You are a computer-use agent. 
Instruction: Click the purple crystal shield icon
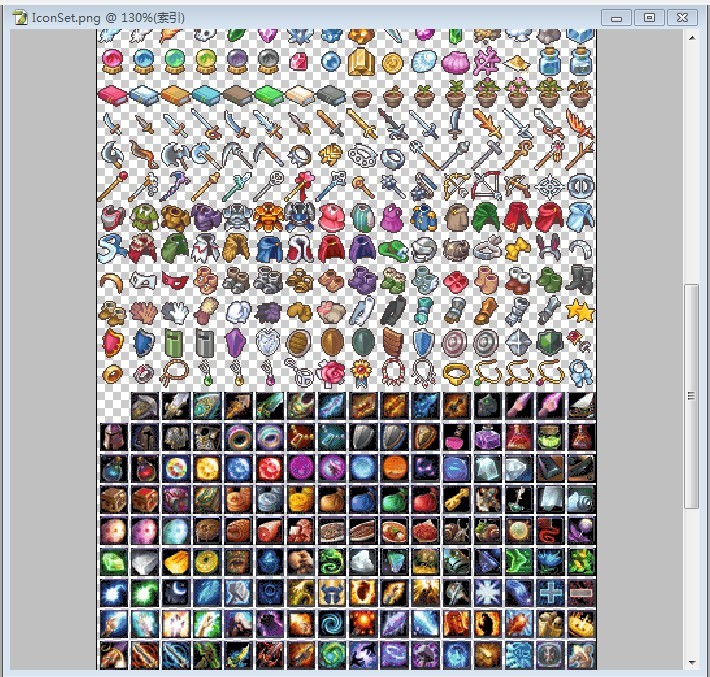click(236, 343)
